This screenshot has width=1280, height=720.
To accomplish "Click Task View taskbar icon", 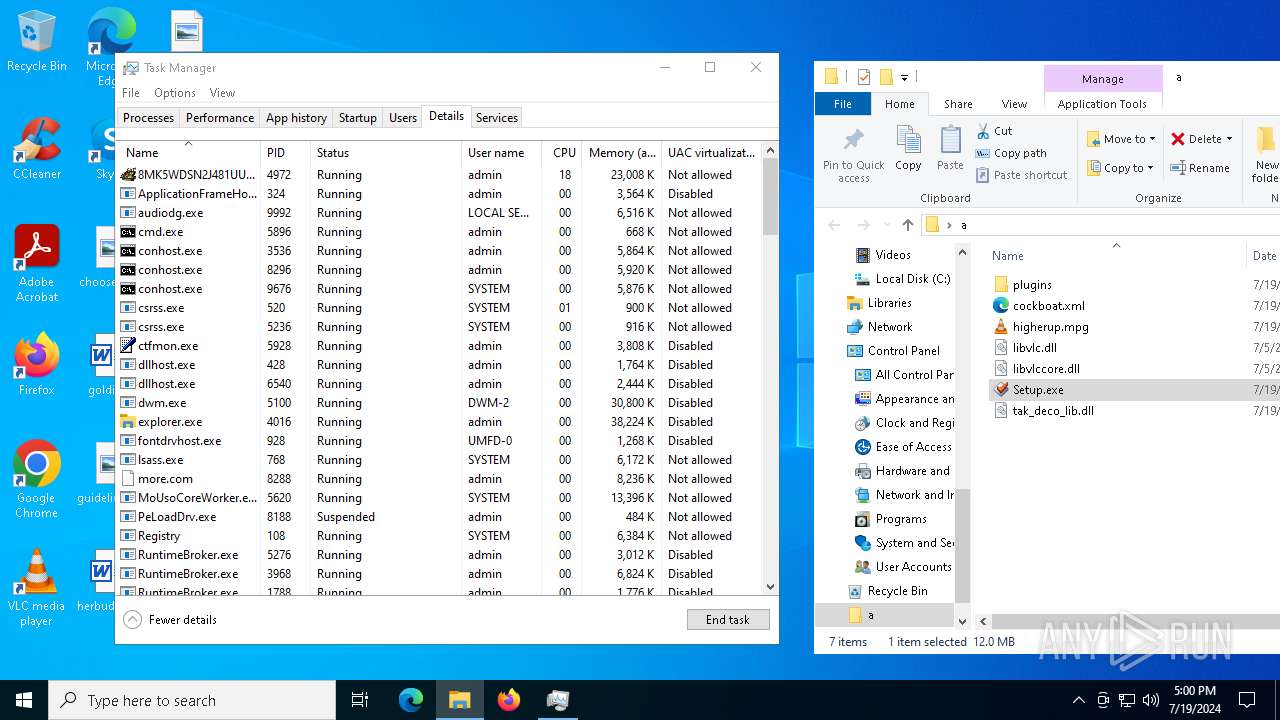I will (360, 700).
